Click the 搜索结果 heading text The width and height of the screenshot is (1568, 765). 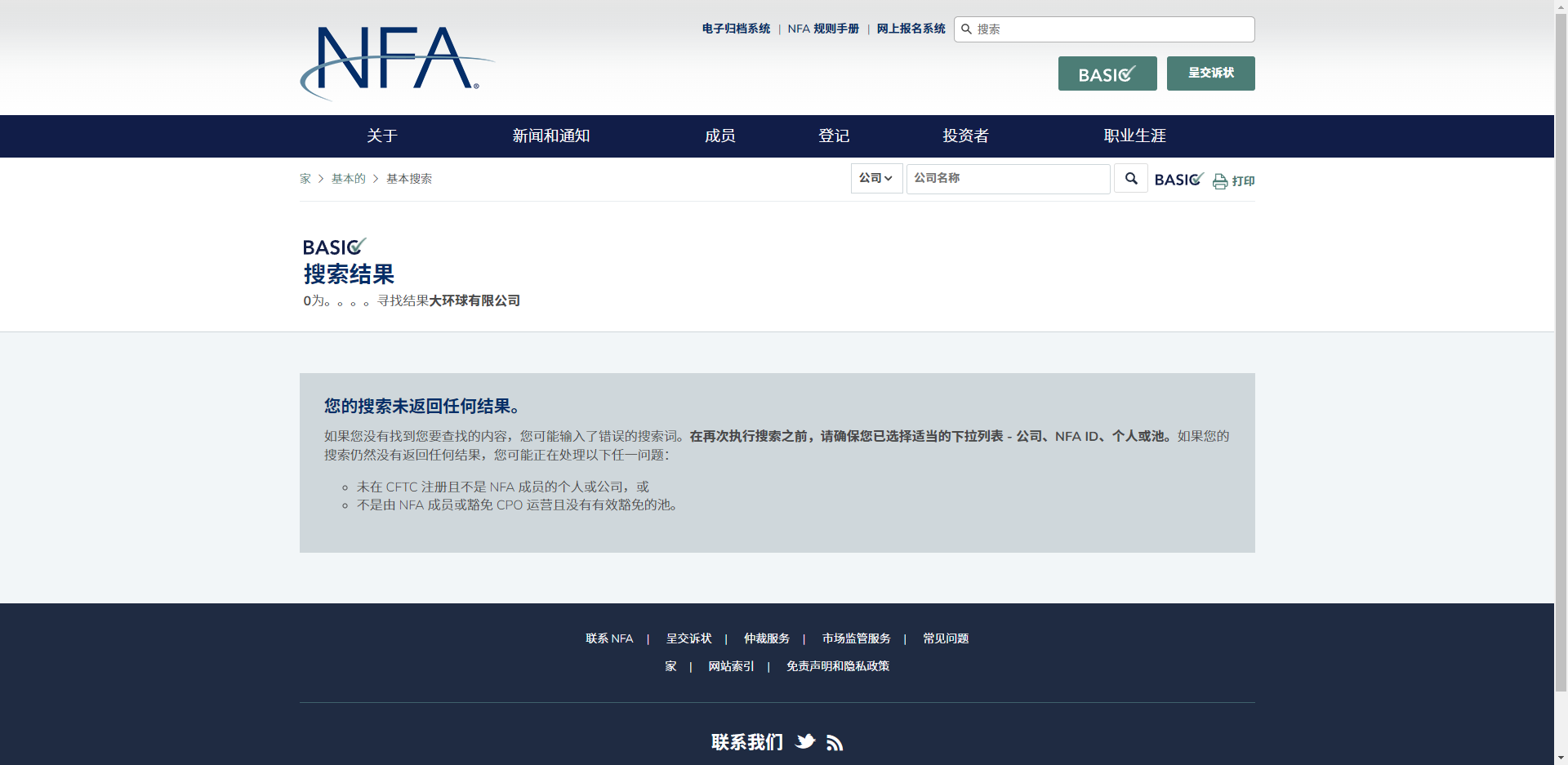[x=349, y=274]
